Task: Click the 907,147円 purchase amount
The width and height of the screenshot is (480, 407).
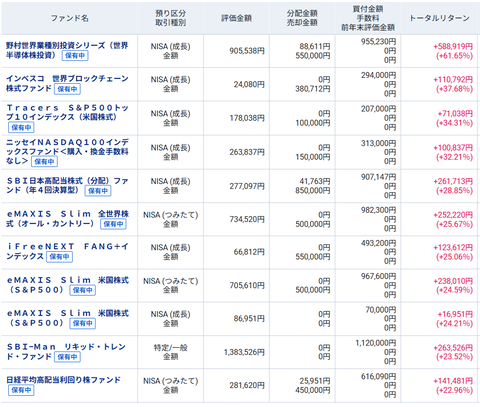Action: [378, 177]
